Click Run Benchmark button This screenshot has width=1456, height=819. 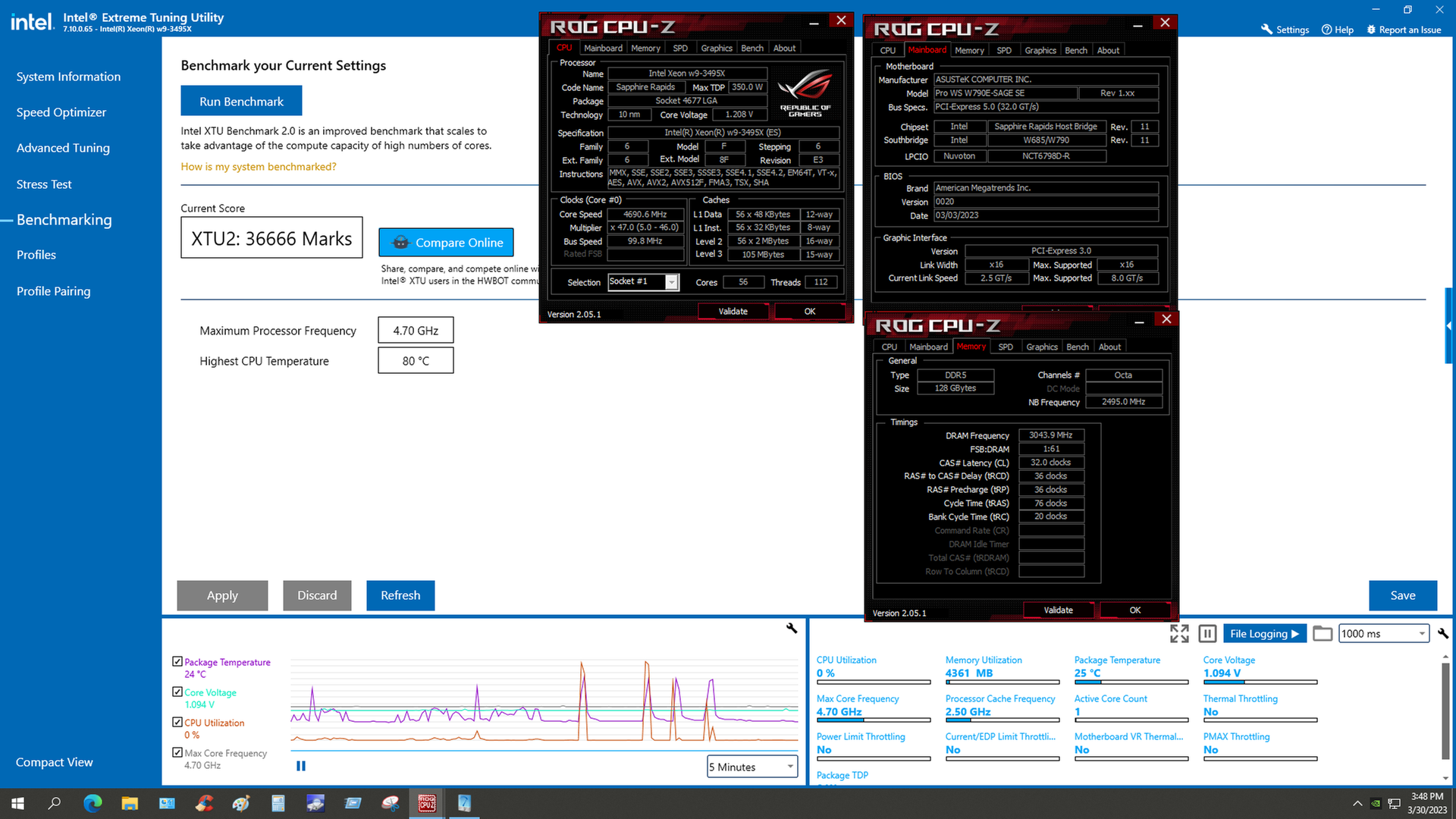(x=241, y=101)
